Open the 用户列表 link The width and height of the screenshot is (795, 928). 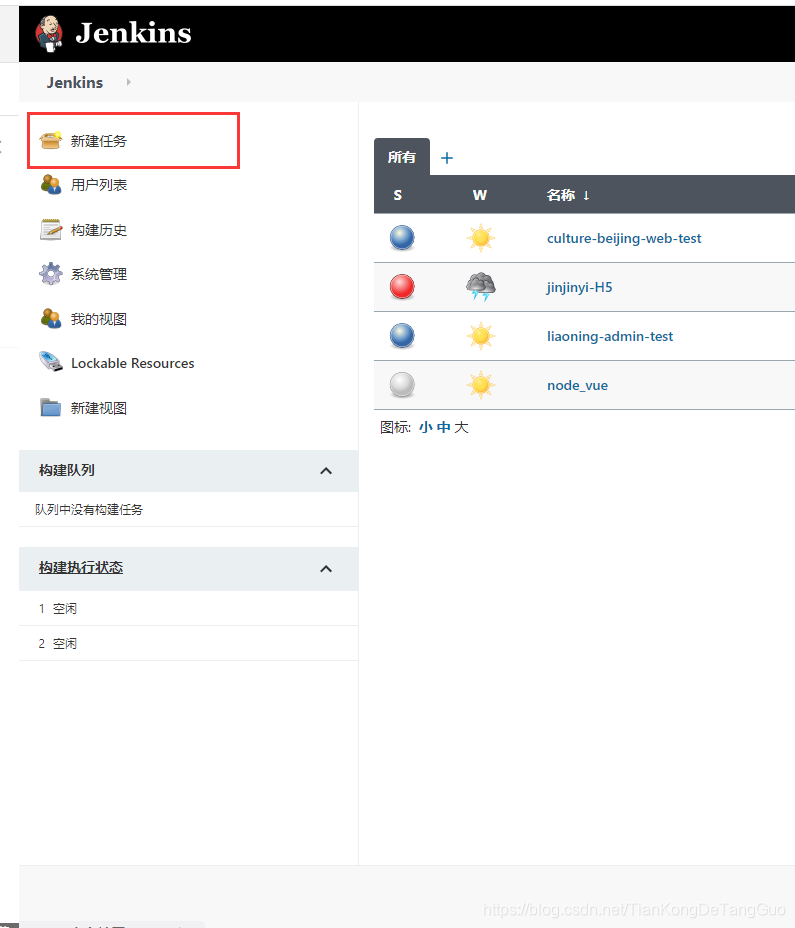99,185
